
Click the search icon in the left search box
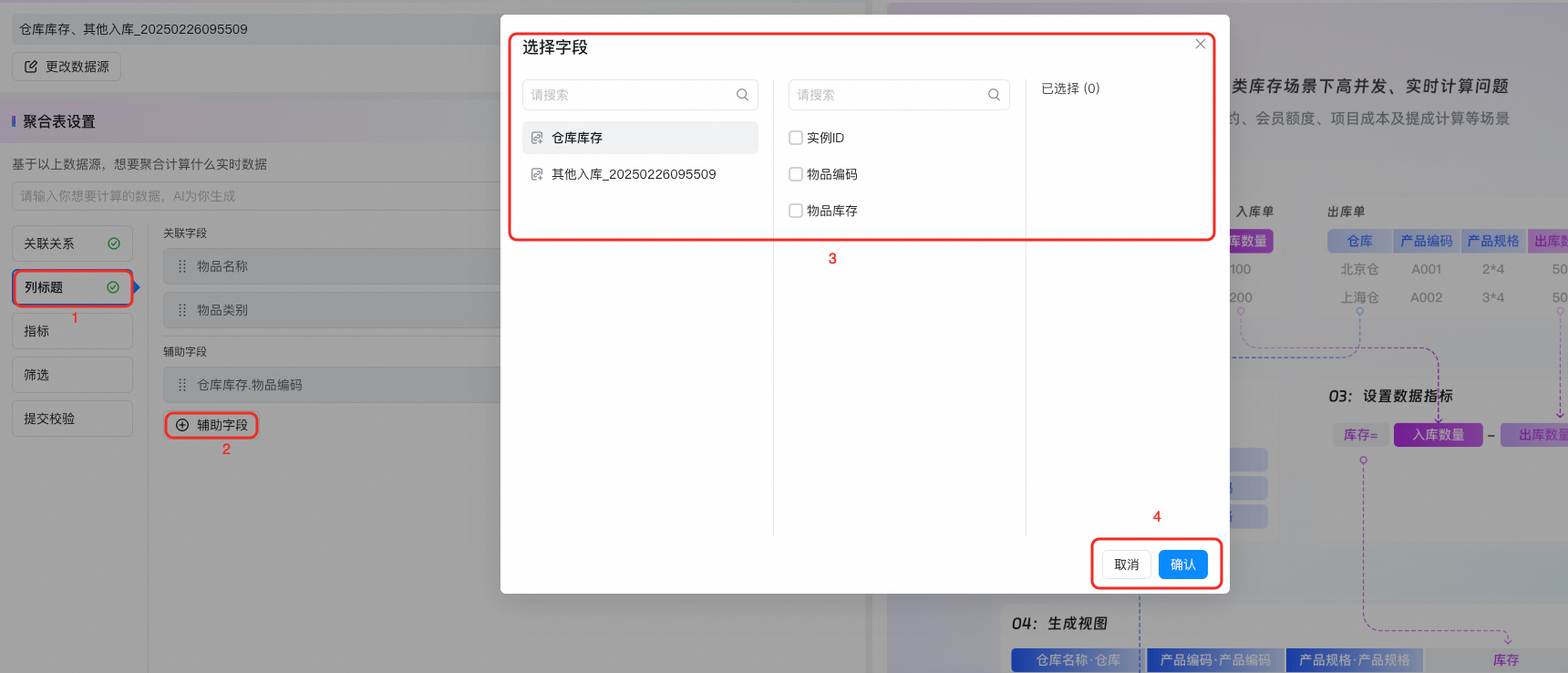pos(742,95)
